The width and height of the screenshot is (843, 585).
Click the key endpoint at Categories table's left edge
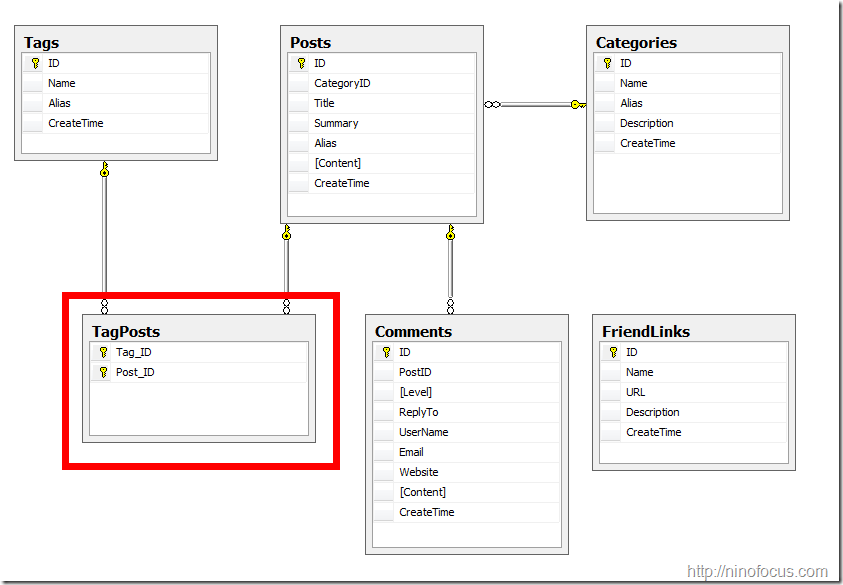pyautogui.click(x=578, y=104)
